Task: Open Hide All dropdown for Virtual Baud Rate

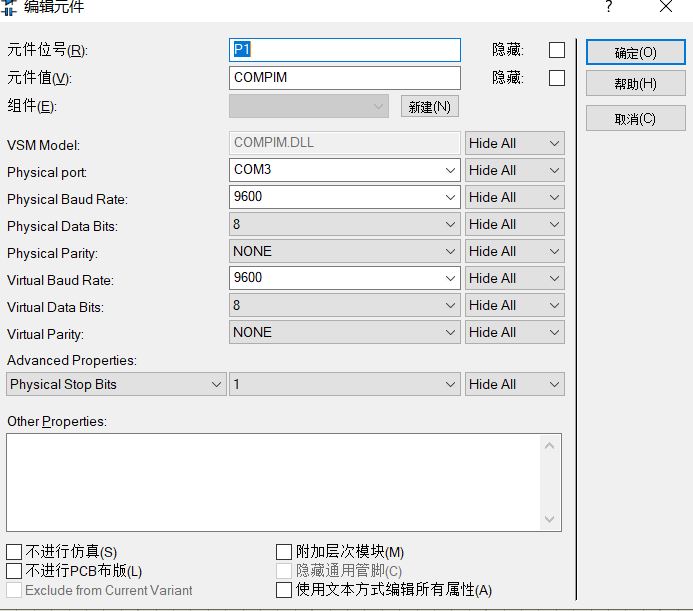Action: tap(514, 278)
